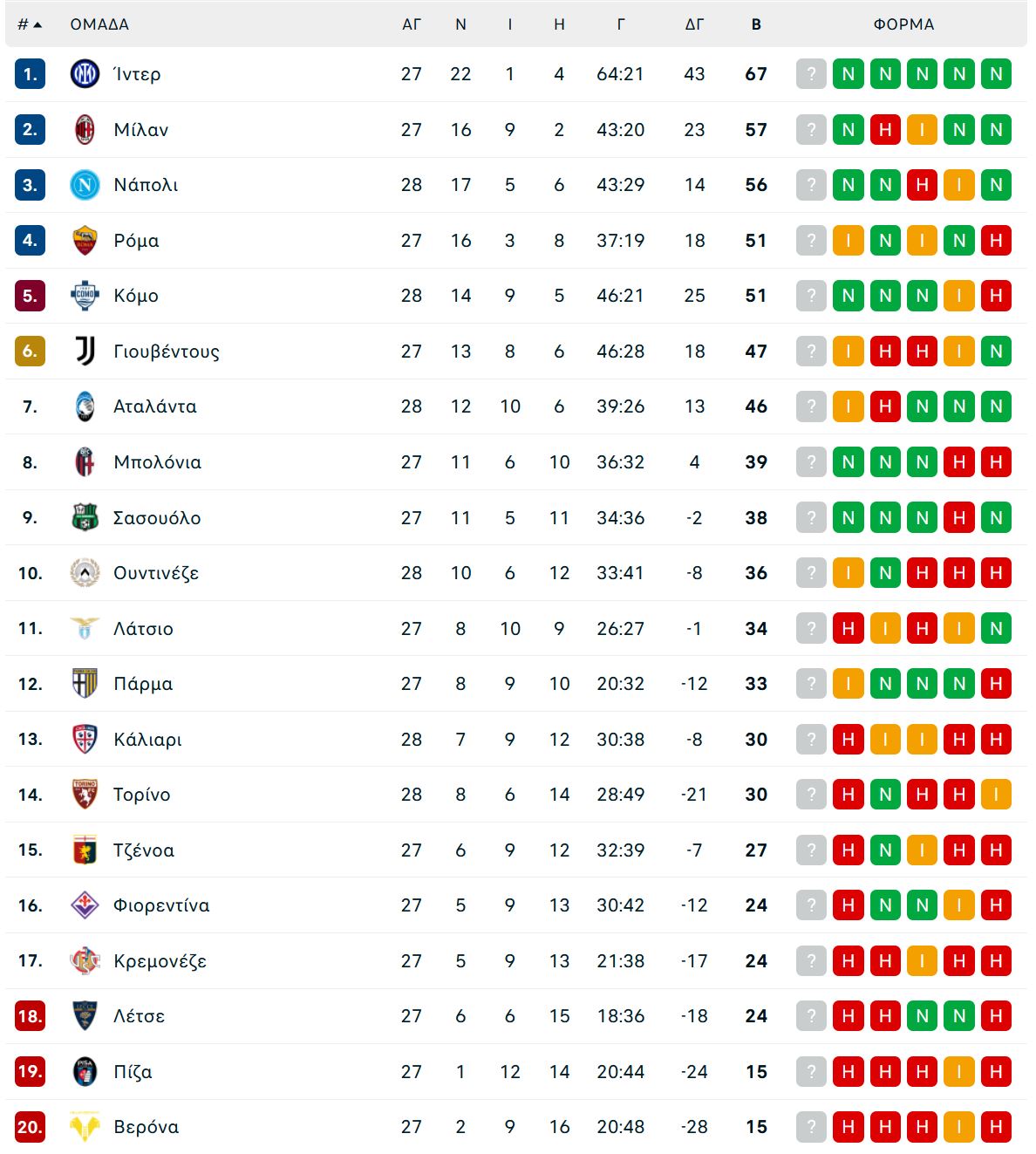This screenshot has height=1154, width=1036.
Task: Open the Κόμο team link
Action: [x=136, y=296]
